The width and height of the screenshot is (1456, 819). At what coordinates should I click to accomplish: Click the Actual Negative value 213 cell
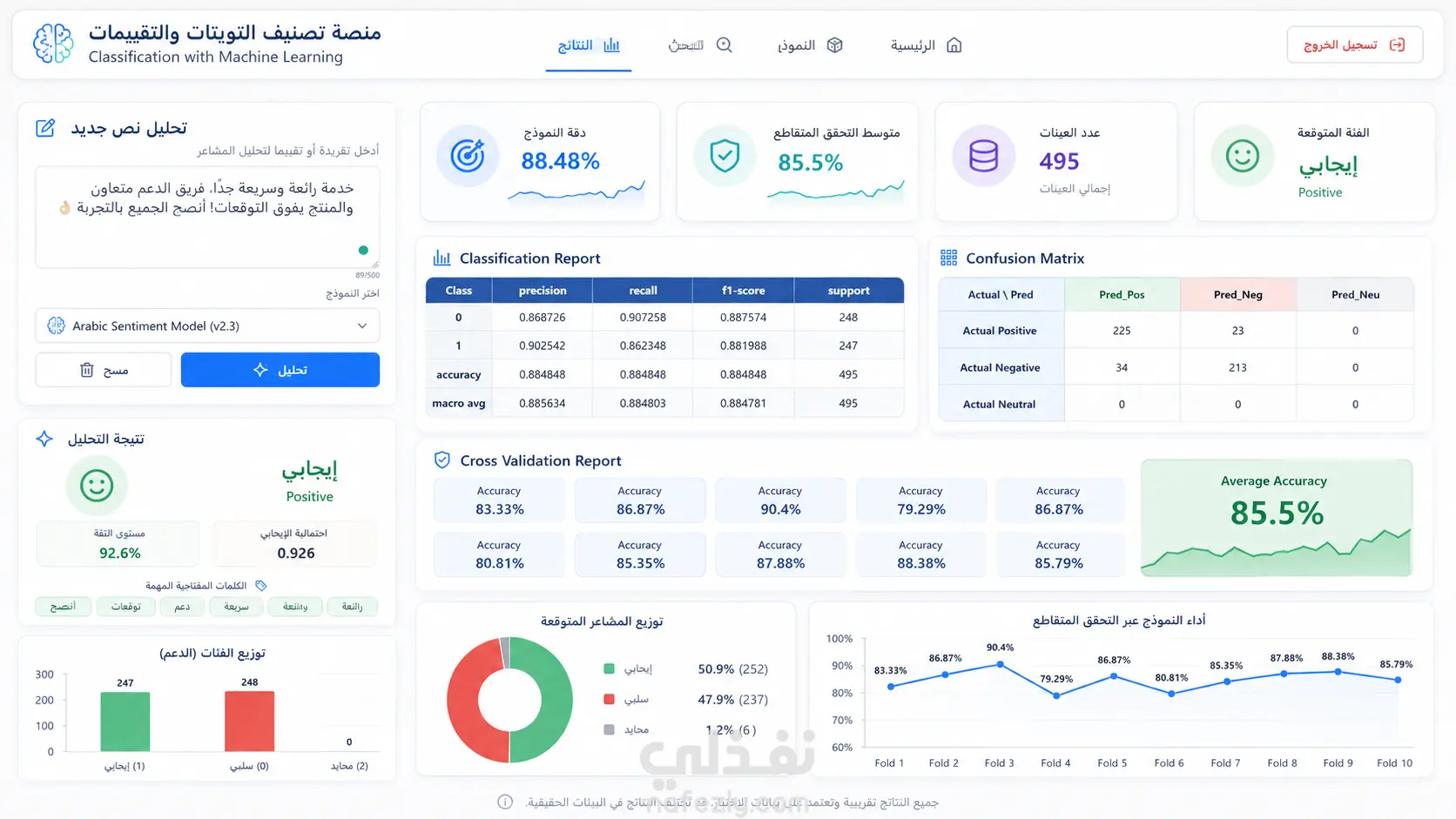tap(1238, 367)
